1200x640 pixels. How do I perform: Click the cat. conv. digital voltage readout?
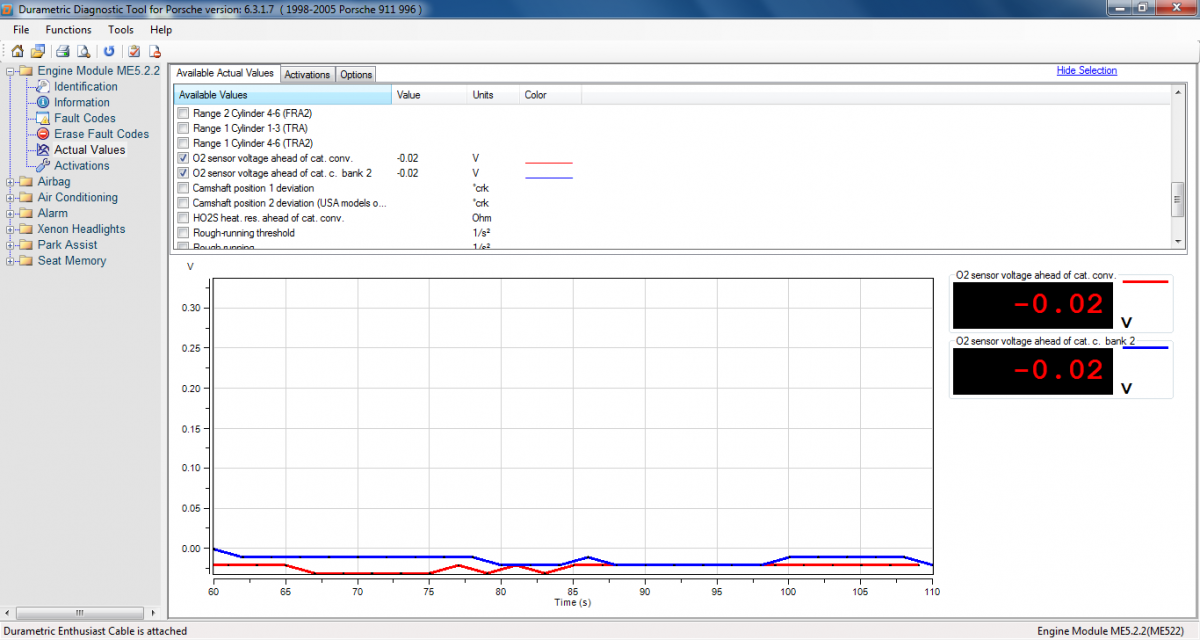click(1032, 305)
